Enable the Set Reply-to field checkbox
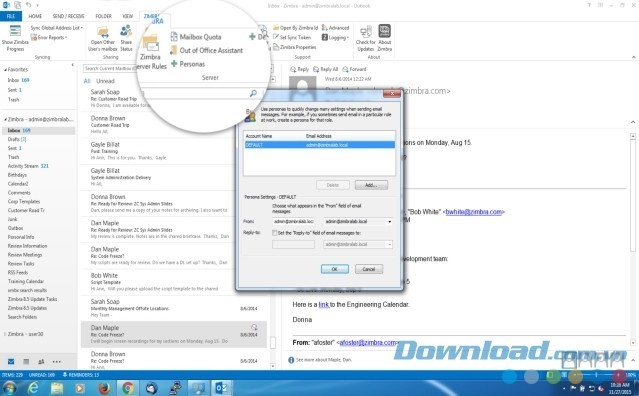 coord(275,233)
